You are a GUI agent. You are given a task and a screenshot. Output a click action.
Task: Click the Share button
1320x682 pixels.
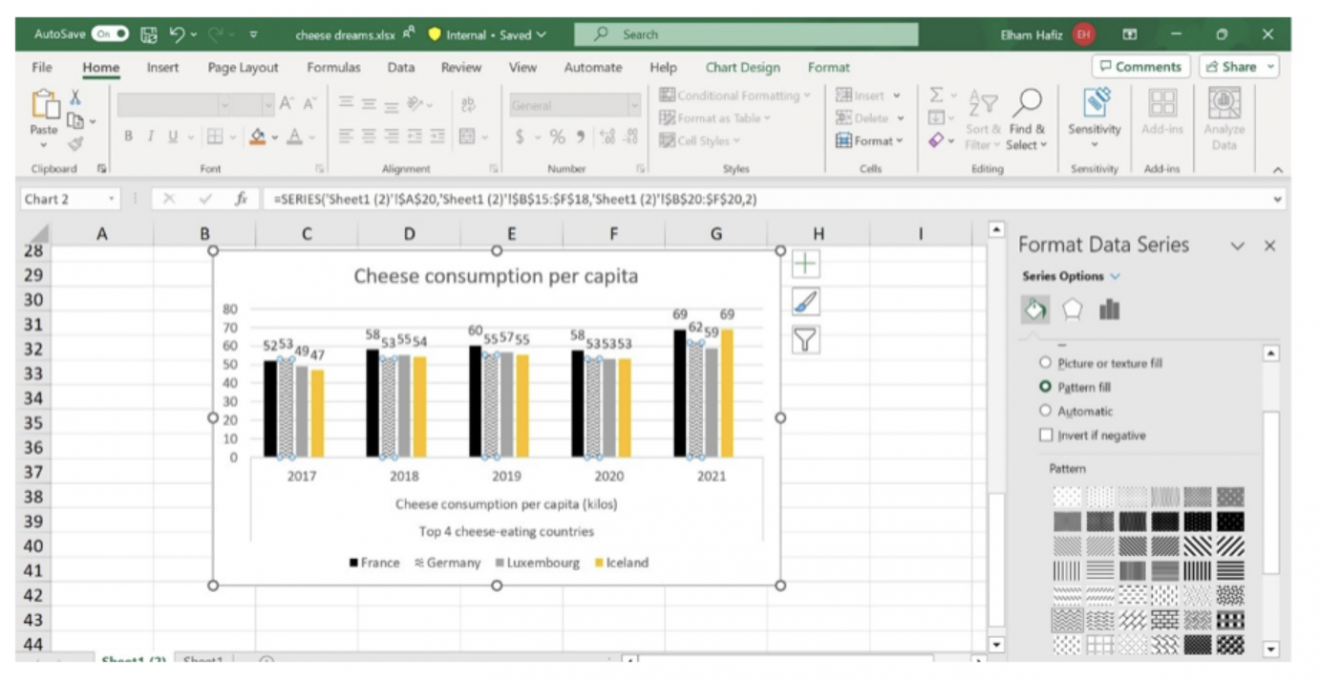1238,67
